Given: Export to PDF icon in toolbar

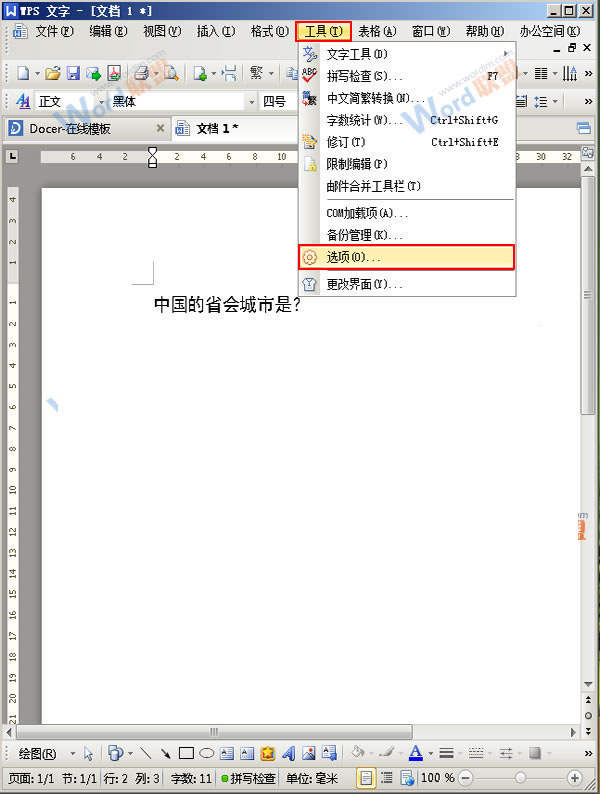Looking at the screenshot, I should tap(114, 74).
